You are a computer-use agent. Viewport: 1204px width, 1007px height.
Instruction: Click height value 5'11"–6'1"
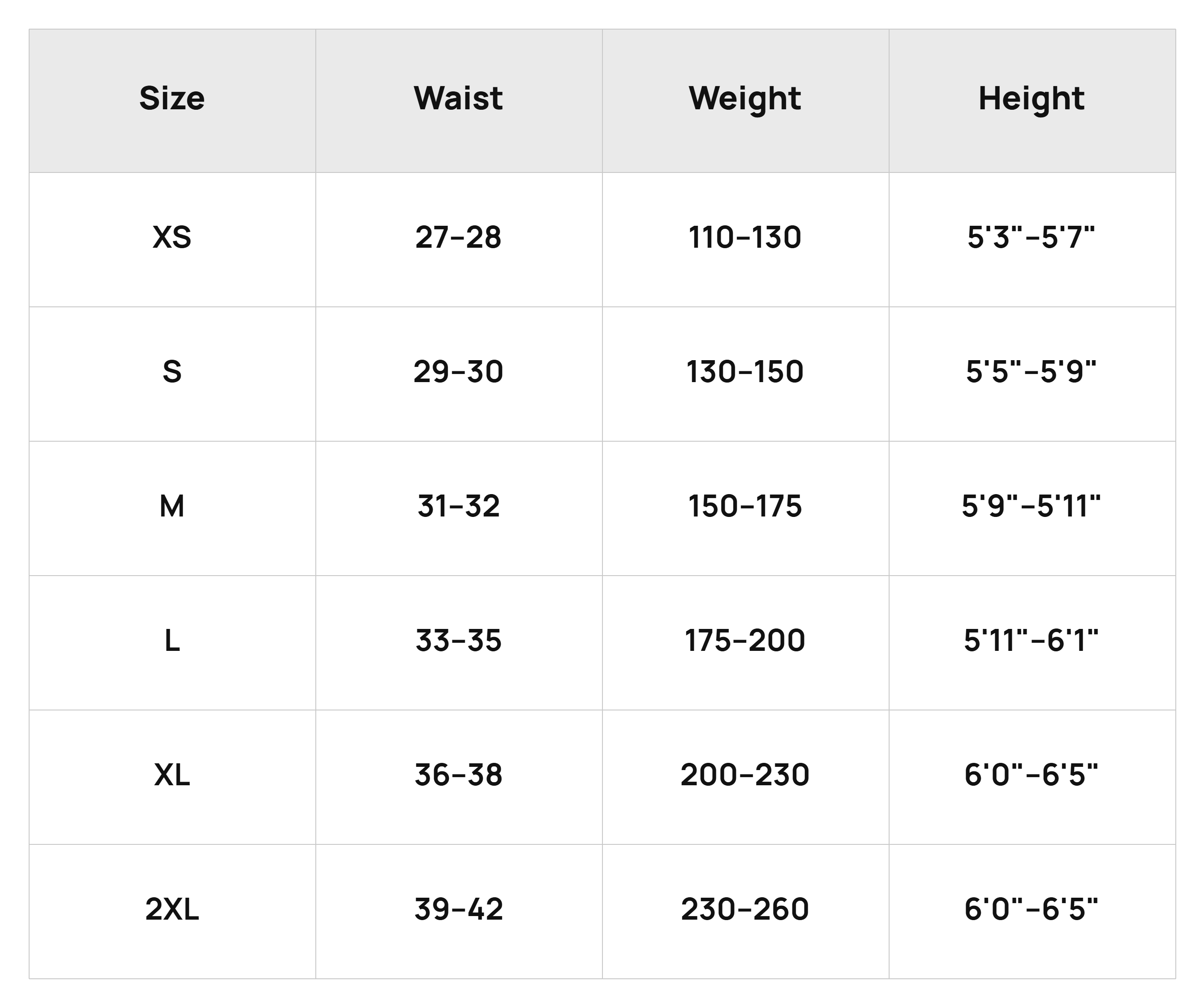coord(1032,641)
